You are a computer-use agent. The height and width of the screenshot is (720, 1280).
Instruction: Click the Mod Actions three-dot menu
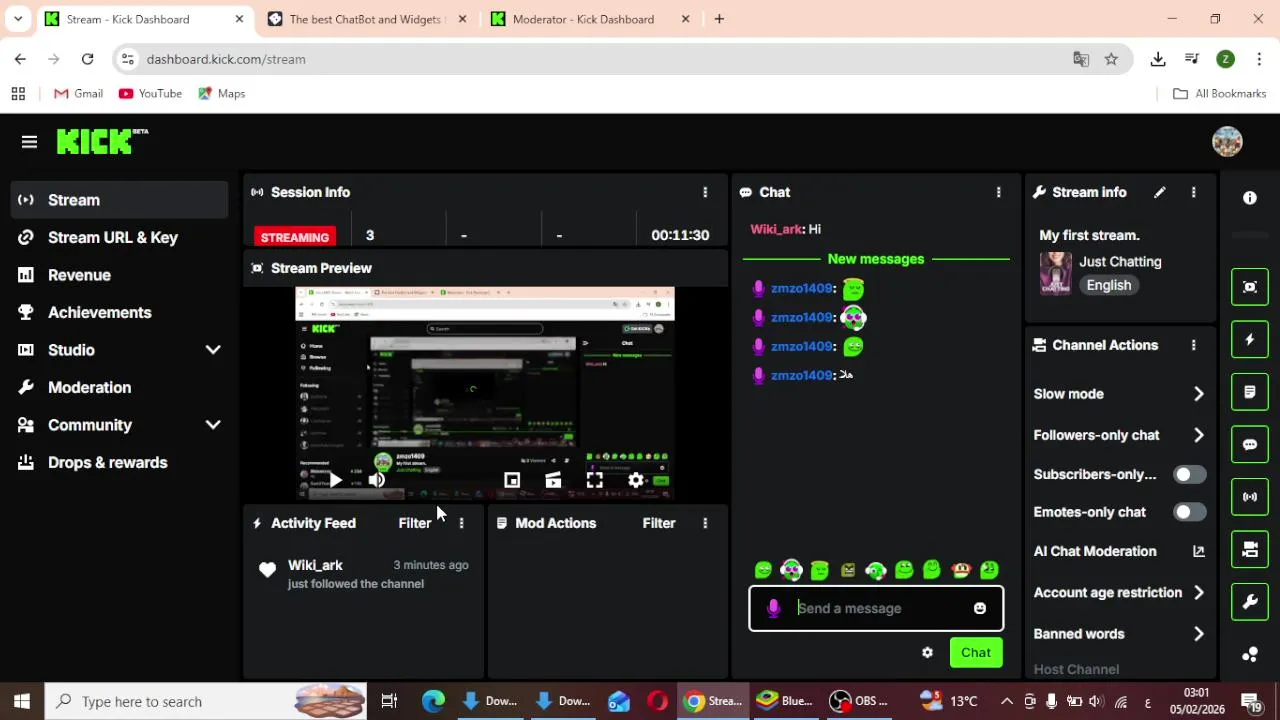705,523
